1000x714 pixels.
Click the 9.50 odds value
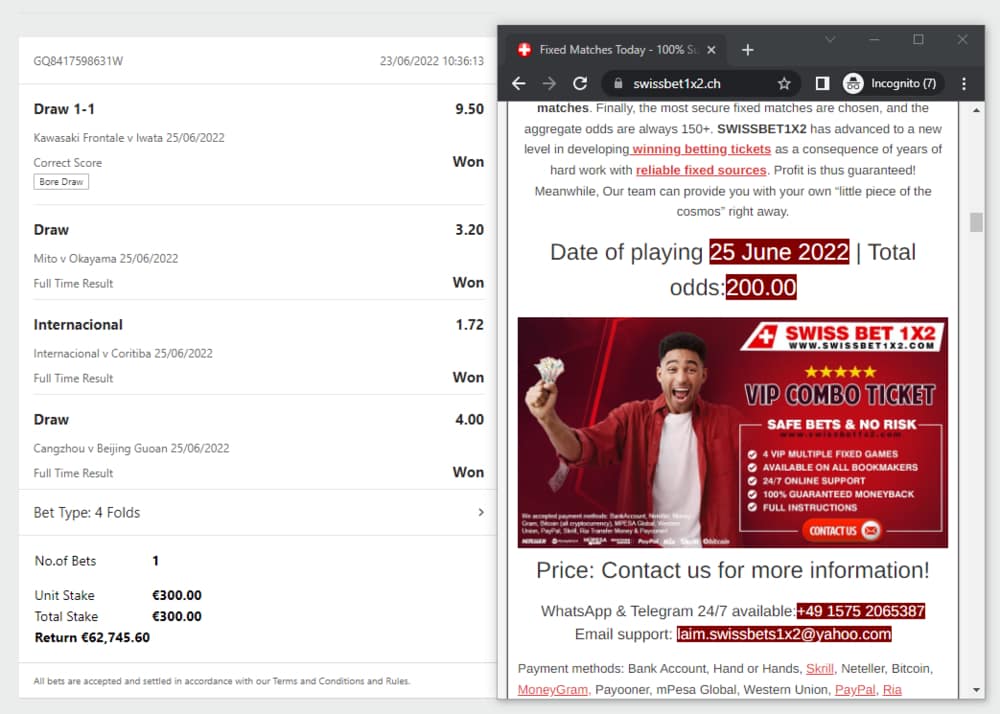tap(469, 109)
